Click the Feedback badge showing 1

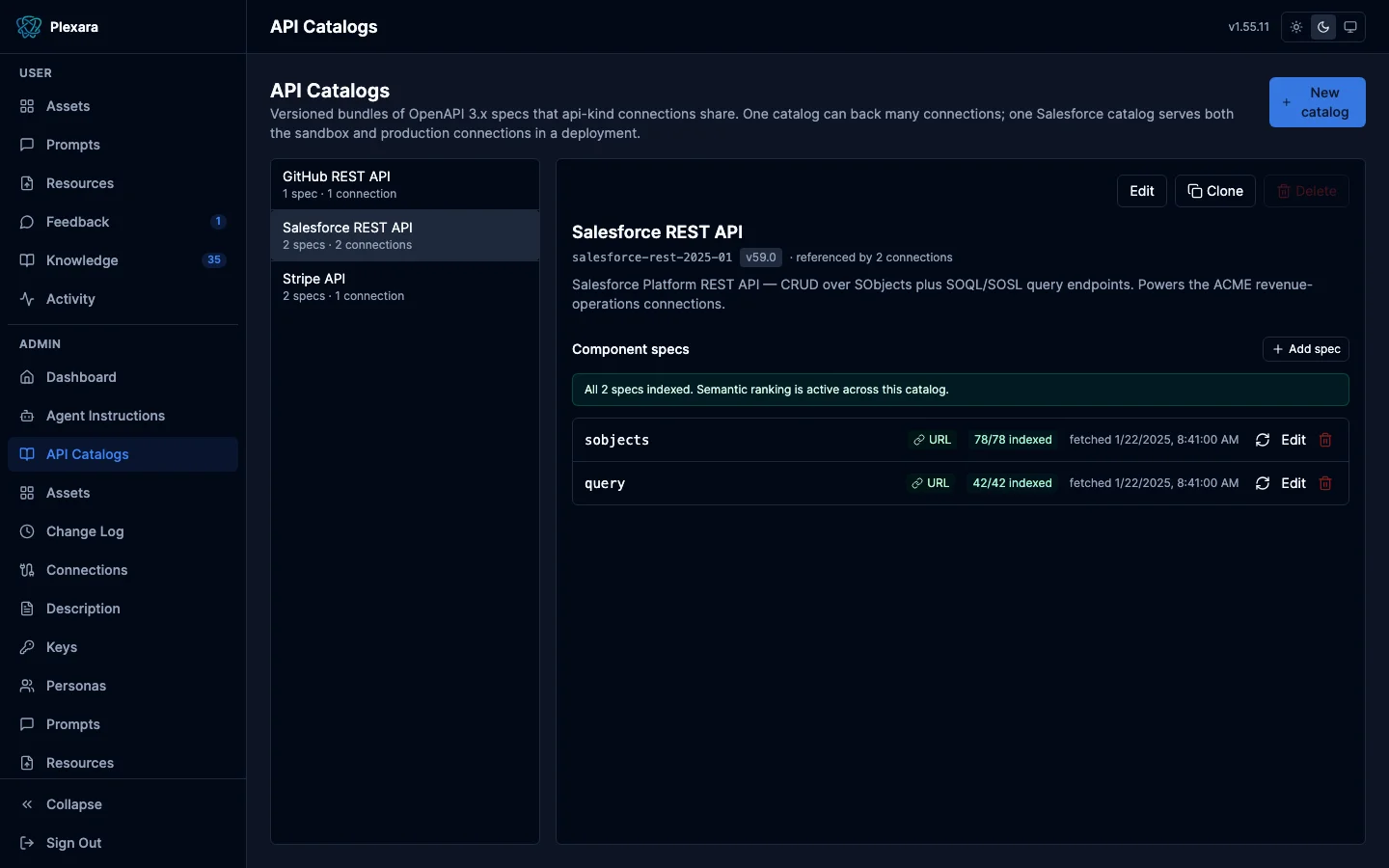[218, 222]
